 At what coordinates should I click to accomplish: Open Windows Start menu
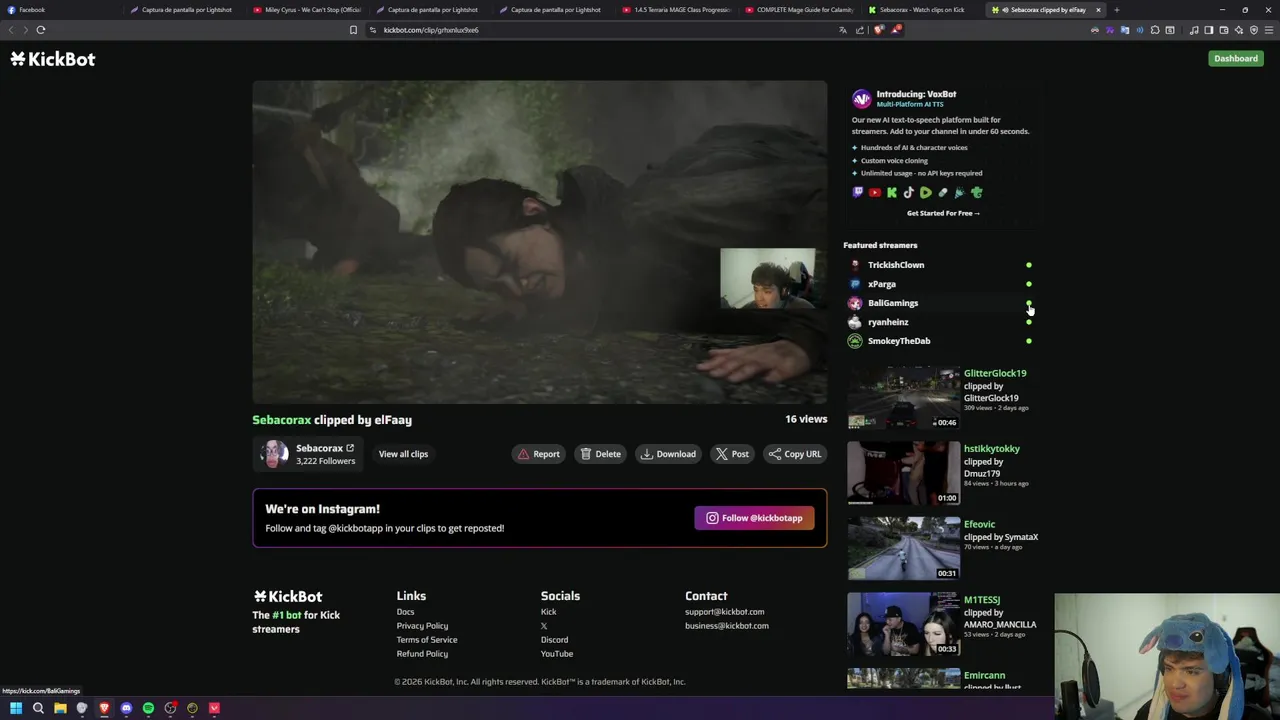tap(16, 708)
